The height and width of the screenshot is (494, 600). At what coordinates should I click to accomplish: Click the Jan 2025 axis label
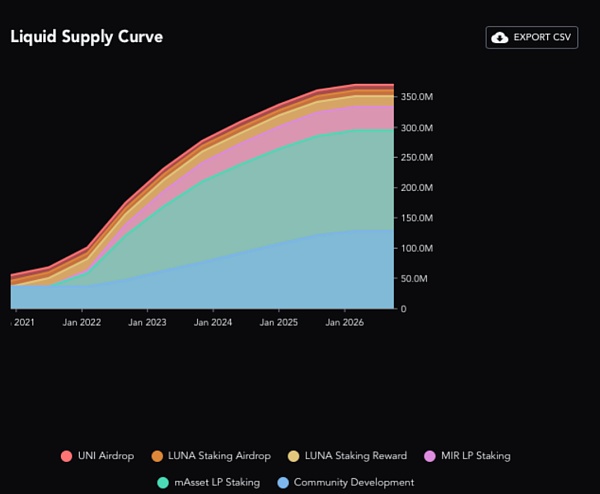(279, 323)
